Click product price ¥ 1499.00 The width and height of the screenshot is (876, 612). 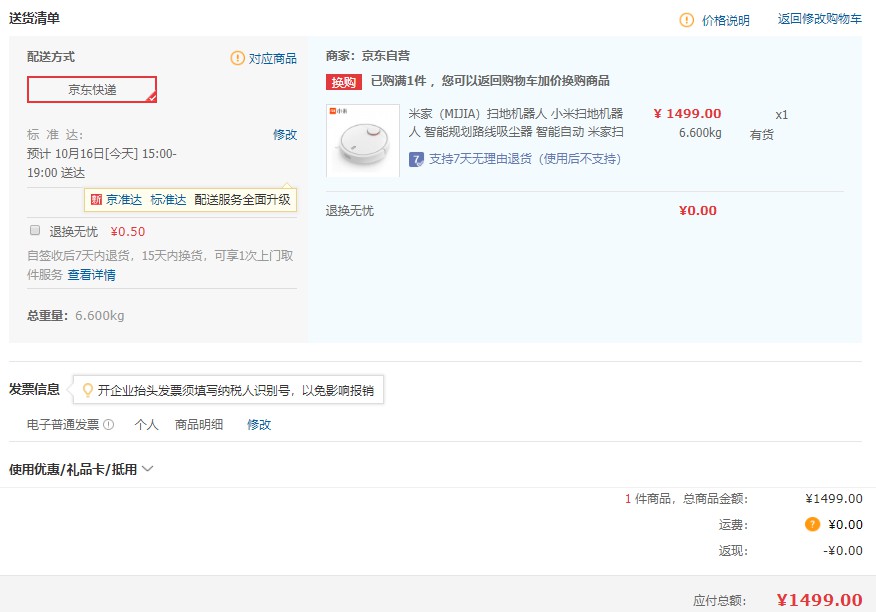pos(687,113)
